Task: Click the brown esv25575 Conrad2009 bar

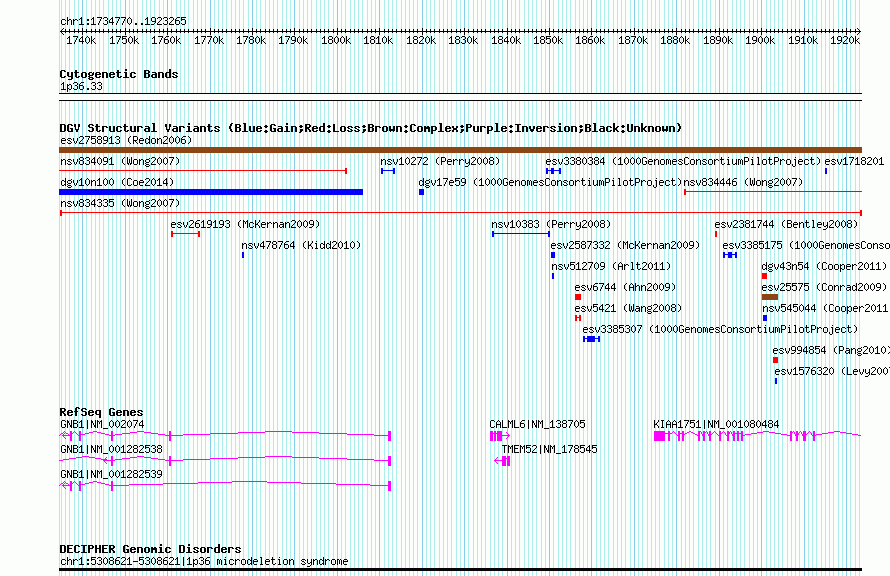Action: click(770, 297)
